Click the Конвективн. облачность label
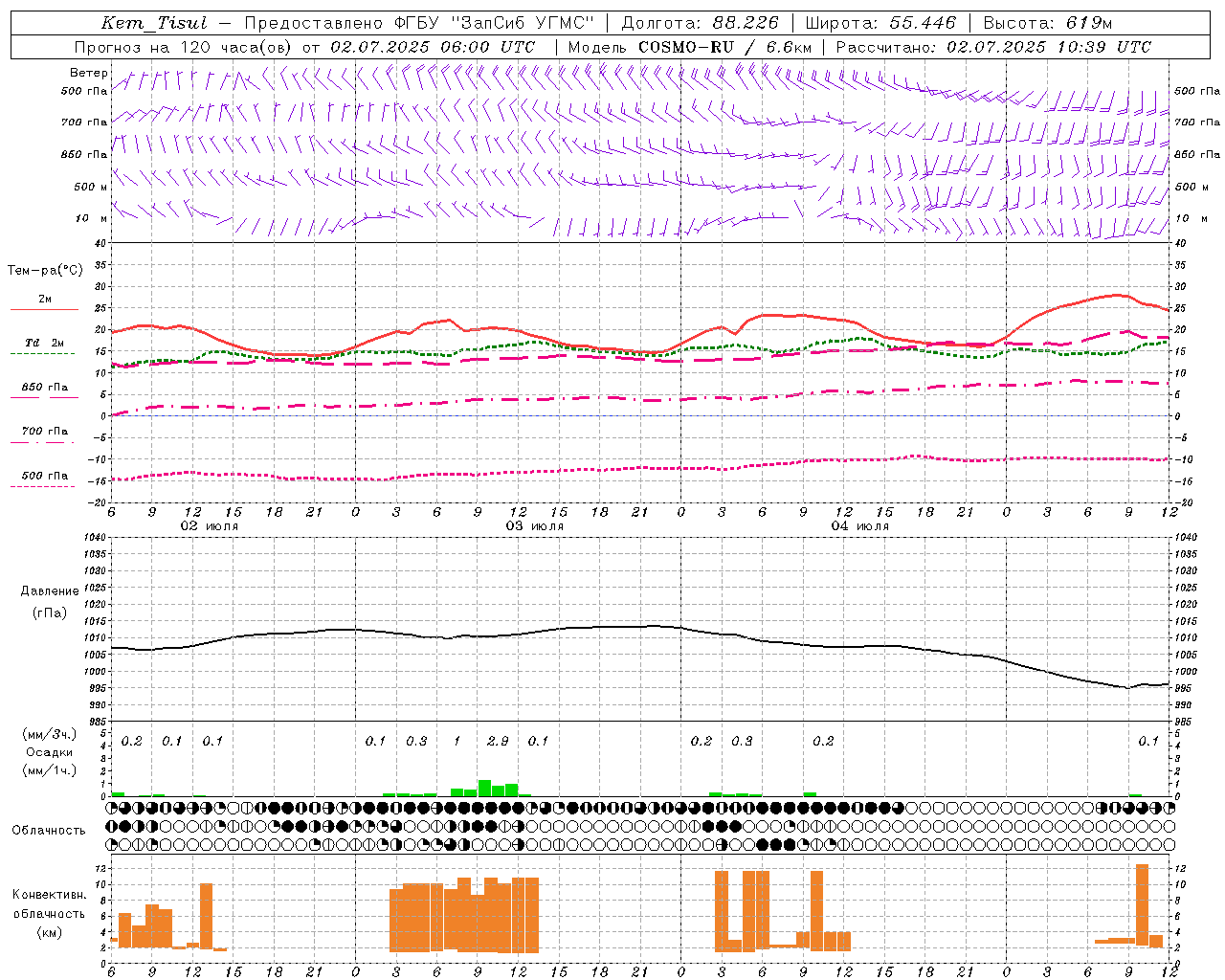 point(49,903)
